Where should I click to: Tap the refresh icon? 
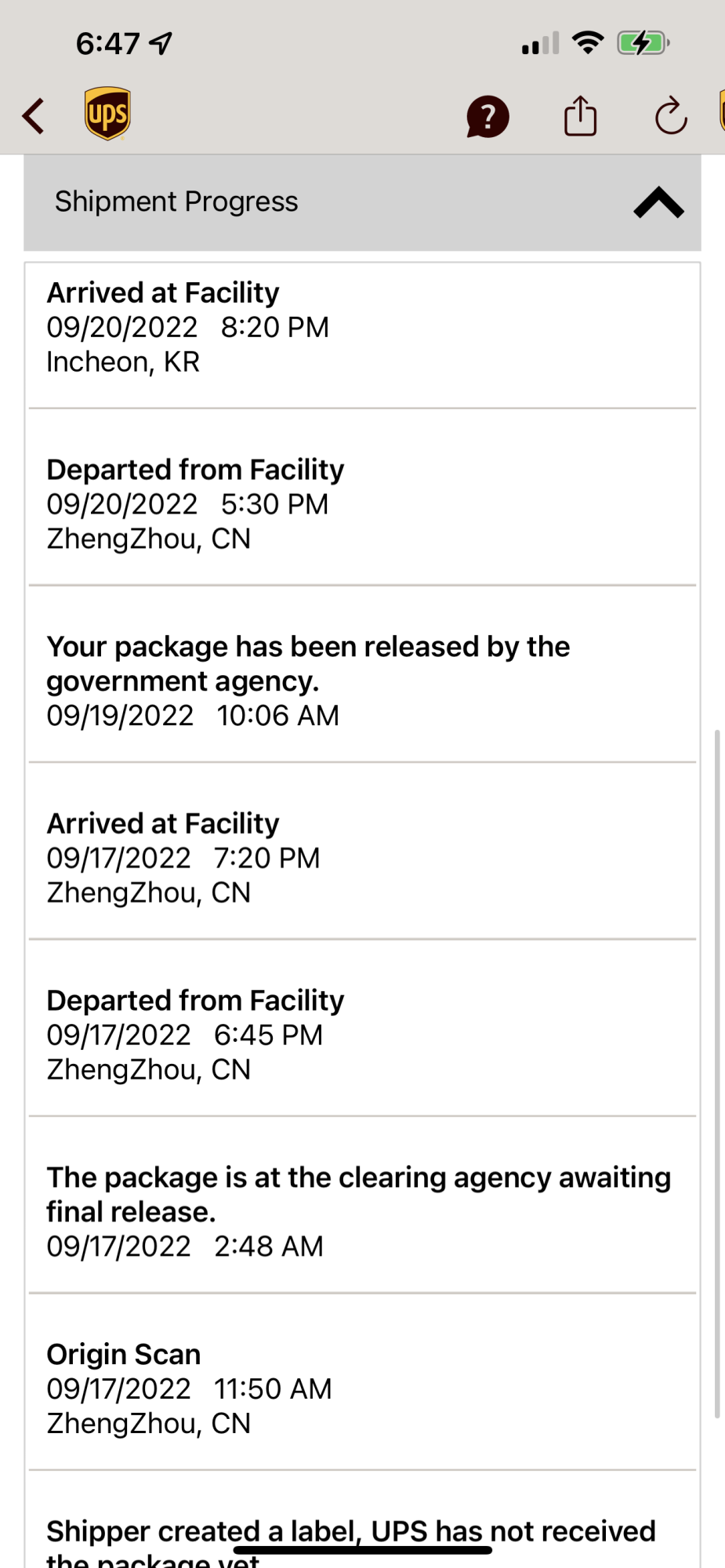(671, 116)
